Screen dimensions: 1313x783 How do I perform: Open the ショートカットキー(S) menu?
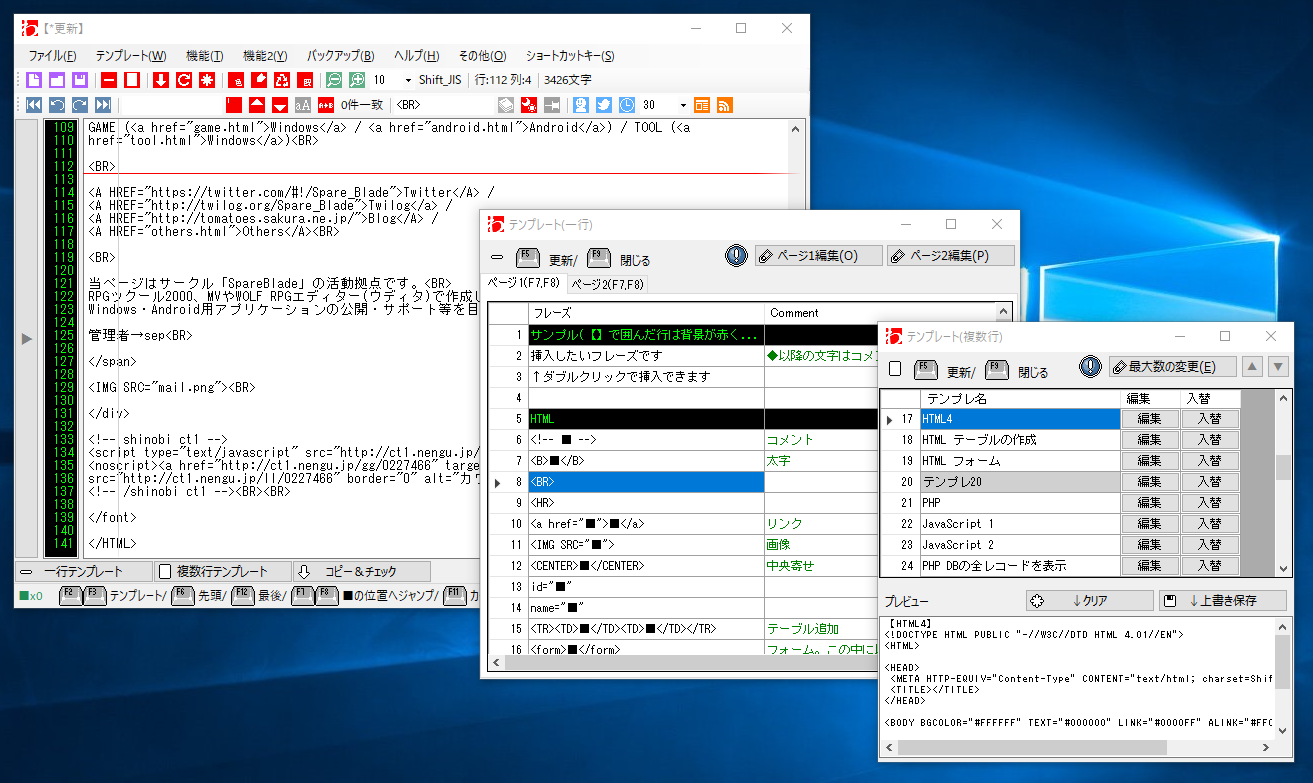click(570, 56)
